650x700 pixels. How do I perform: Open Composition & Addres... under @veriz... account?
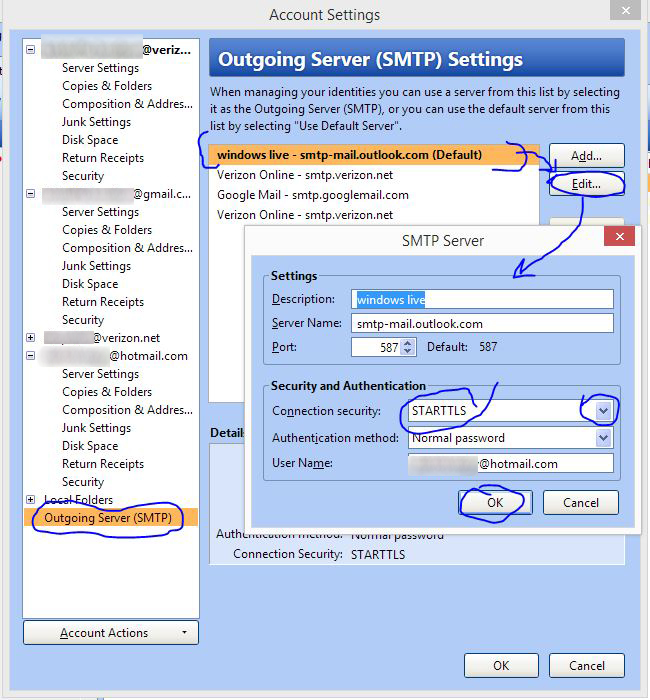127,104
